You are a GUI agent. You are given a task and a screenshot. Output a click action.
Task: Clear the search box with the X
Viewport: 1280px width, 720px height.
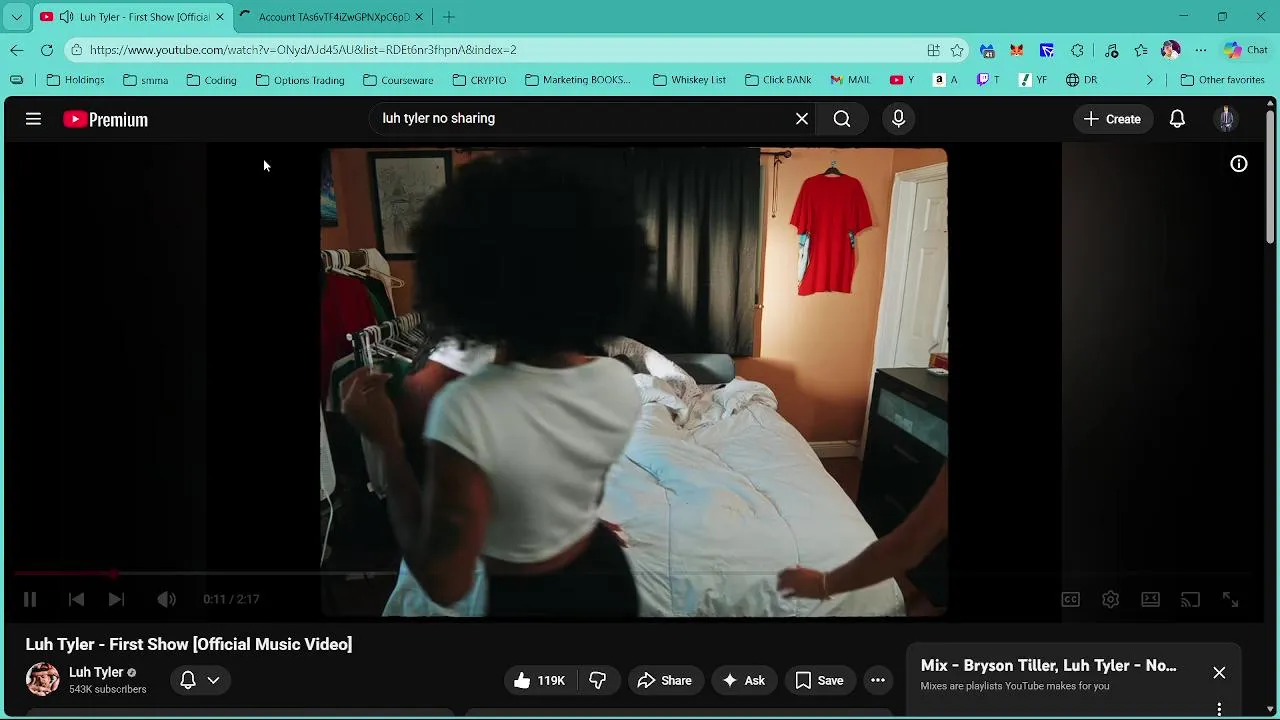pyautogui.click(x=802, y=119)
